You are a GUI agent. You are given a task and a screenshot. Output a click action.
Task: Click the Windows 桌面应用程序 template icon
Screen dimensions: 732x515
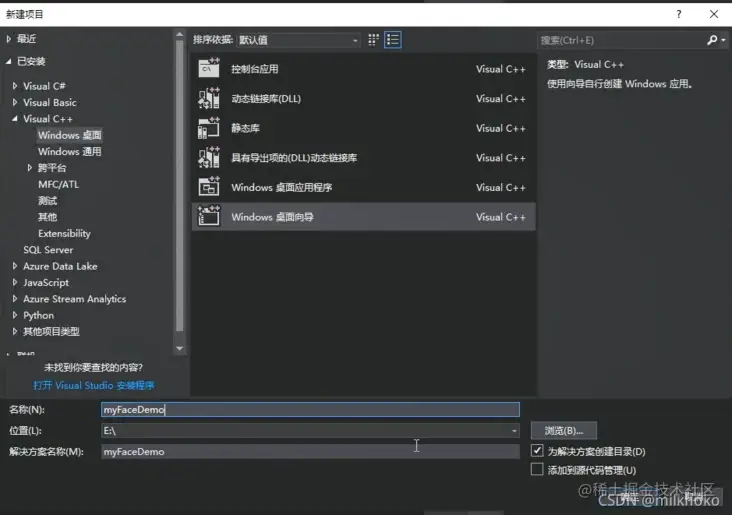[209, 187]
